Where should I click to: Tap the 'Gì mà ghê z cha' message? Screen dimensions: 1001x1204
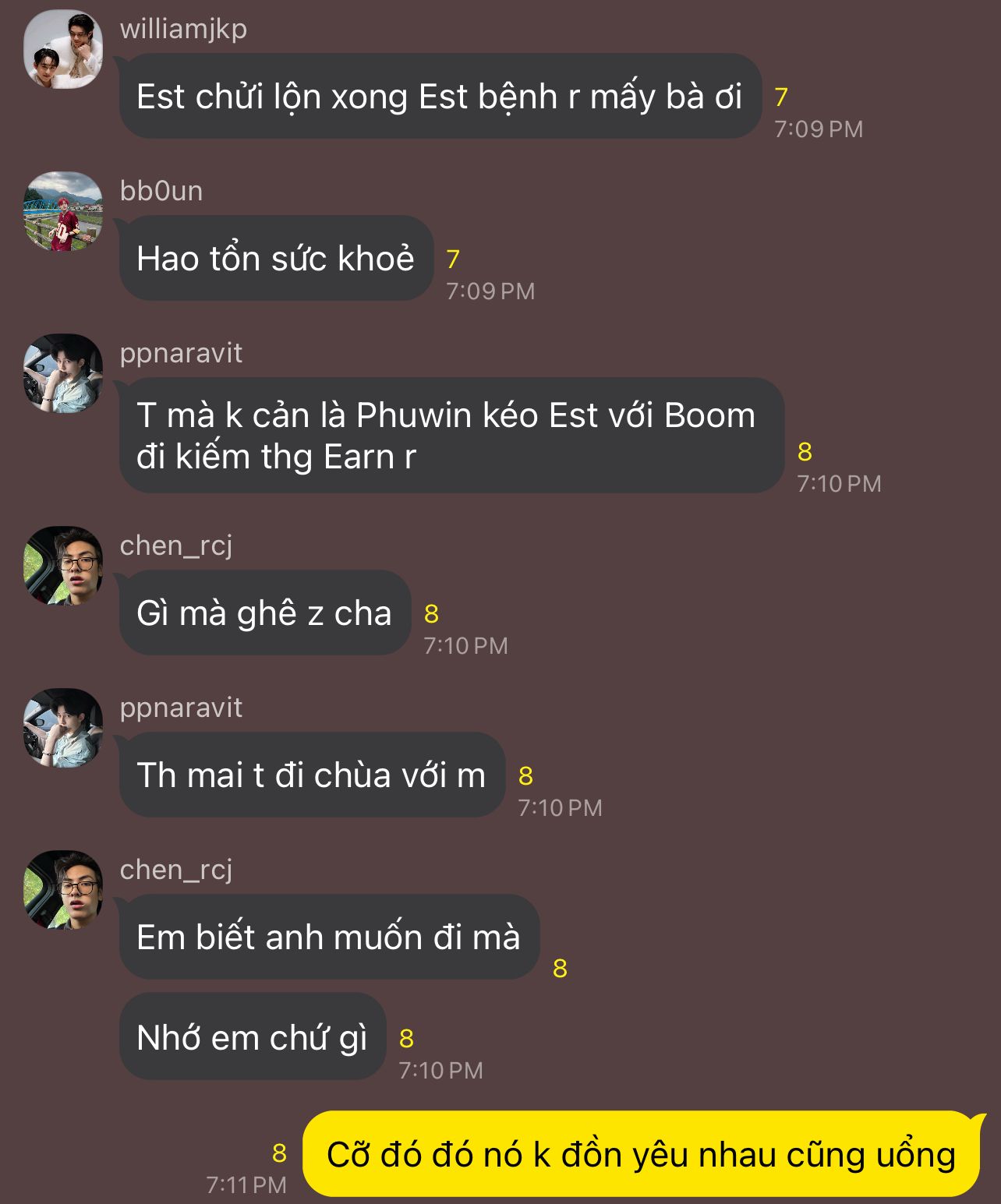coord(264,613)
